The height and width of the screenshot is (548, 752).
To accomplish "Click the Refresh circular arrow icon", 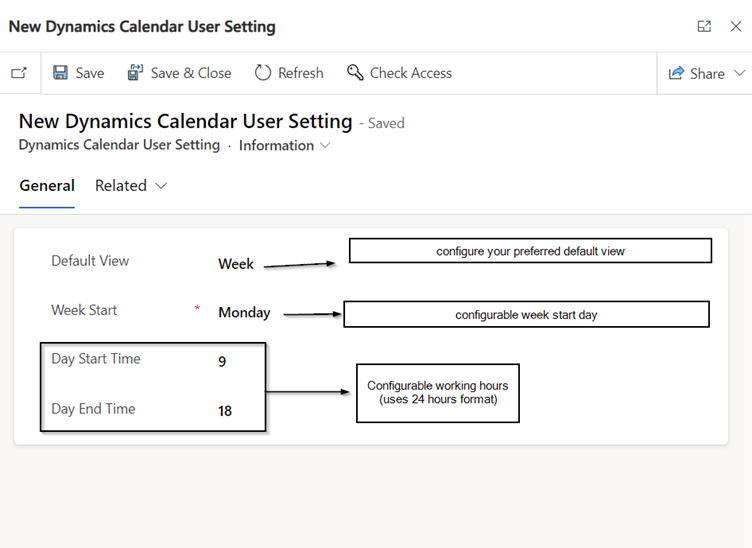I will (x=263, y=73).
